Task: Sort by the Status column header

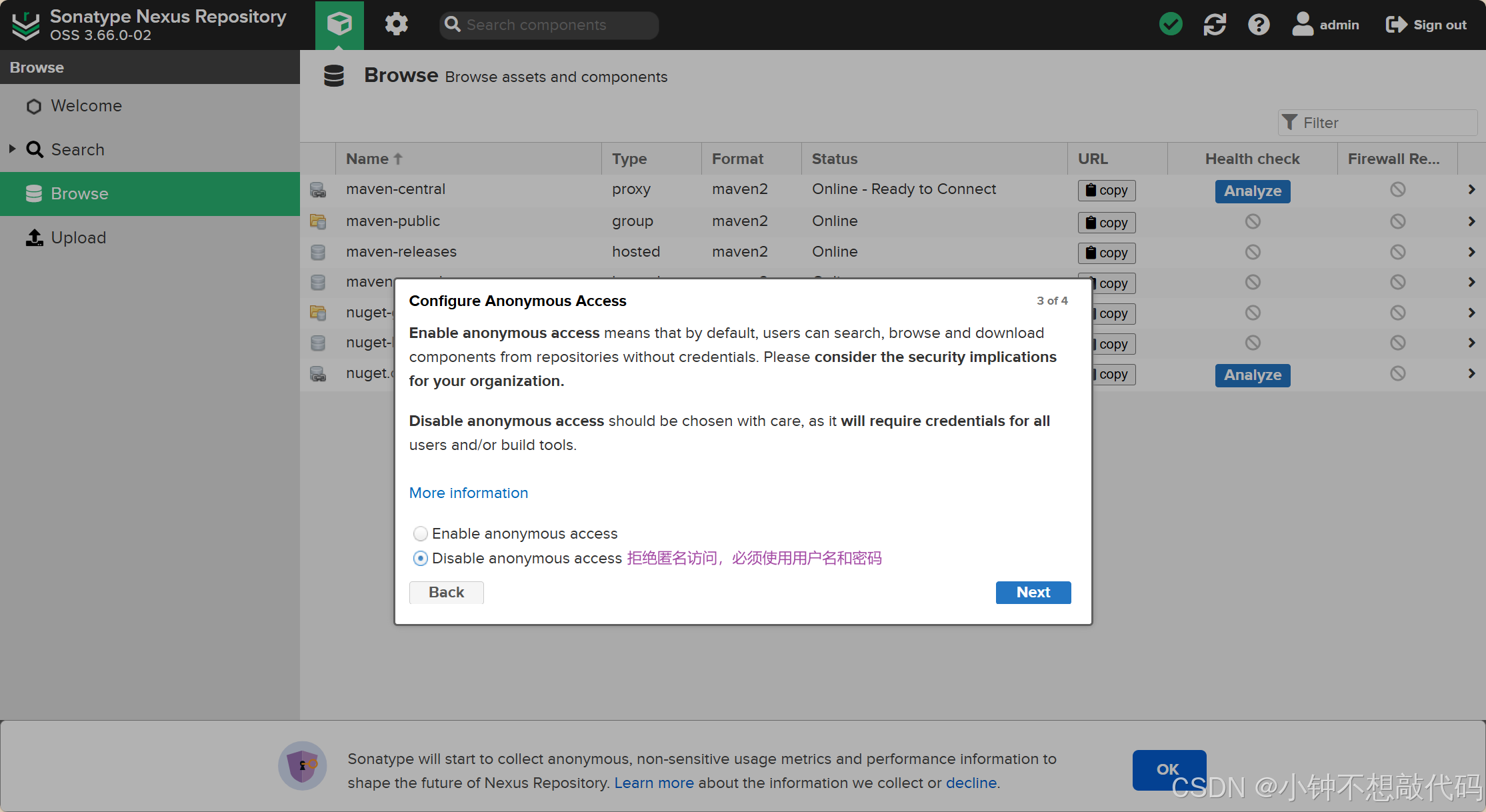Action: [934, 159]
